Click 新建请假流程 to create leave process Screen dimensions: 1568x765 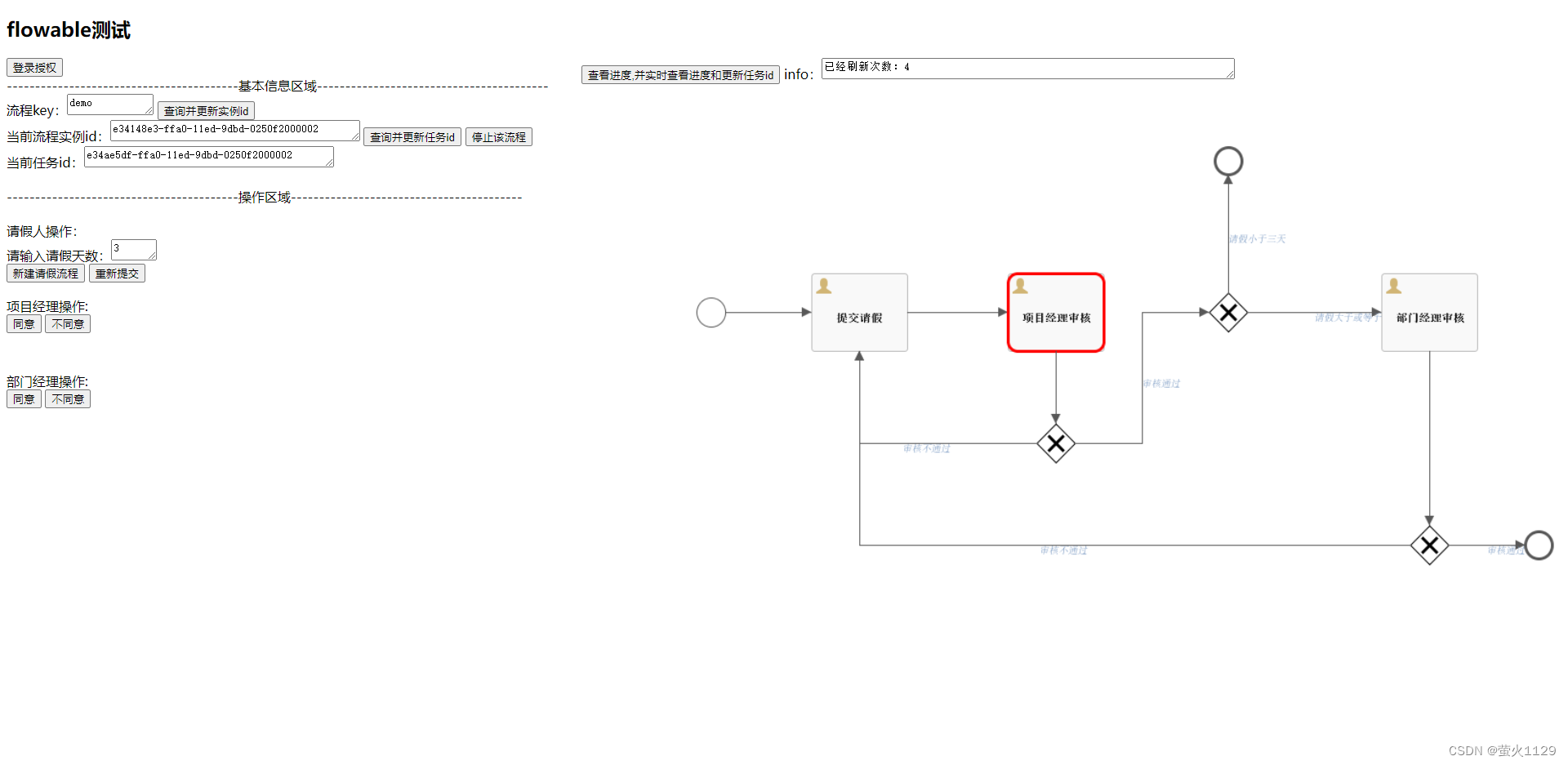(45, 273)
